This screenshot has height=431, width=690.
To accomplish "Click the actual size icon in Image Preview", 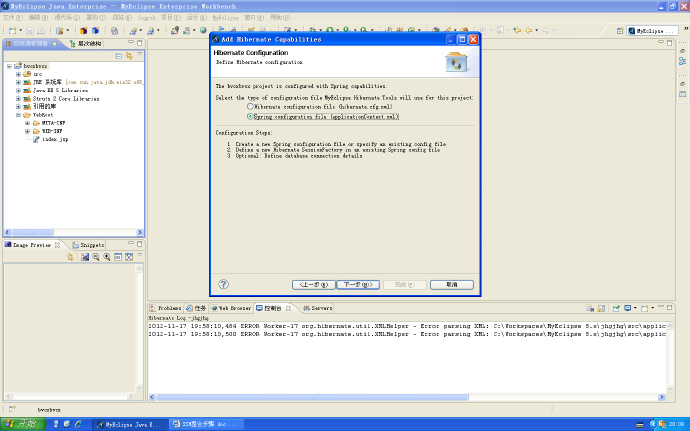I will click(x=118, y=257).
